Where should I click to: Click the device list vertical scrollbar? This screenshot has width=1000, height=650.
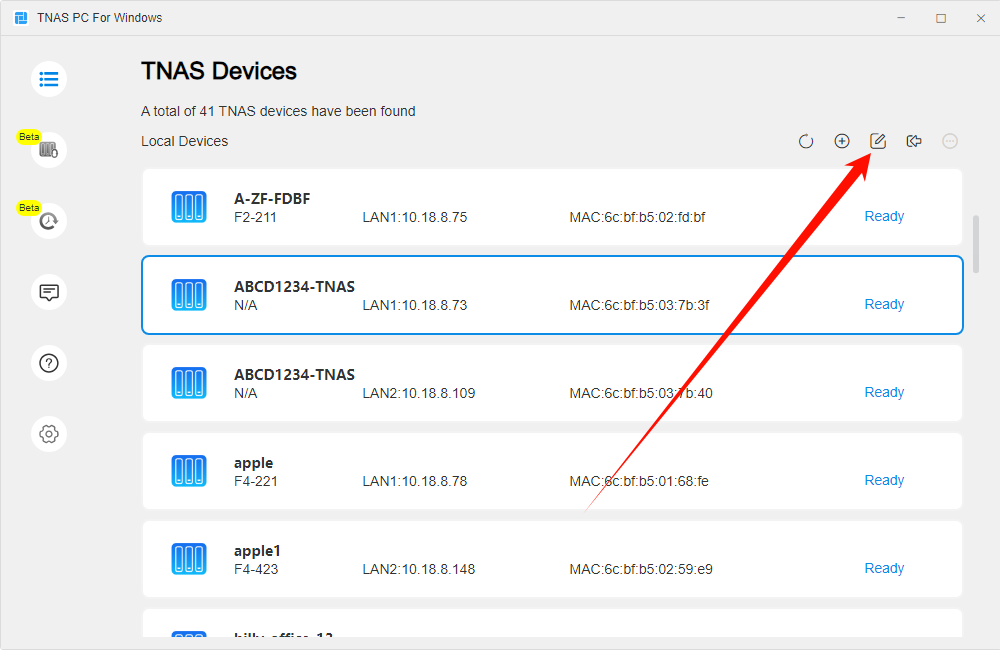click(976, 244)
